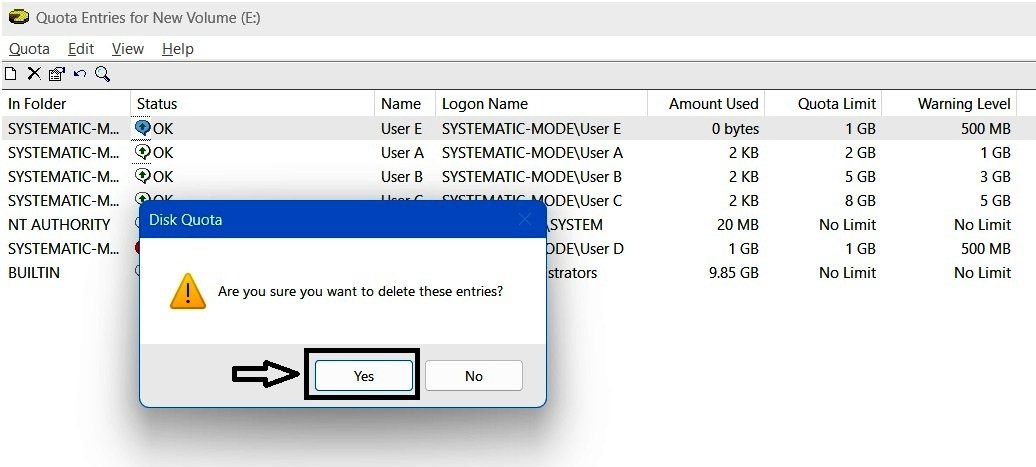Click the User E status OK text

(163, 129)
